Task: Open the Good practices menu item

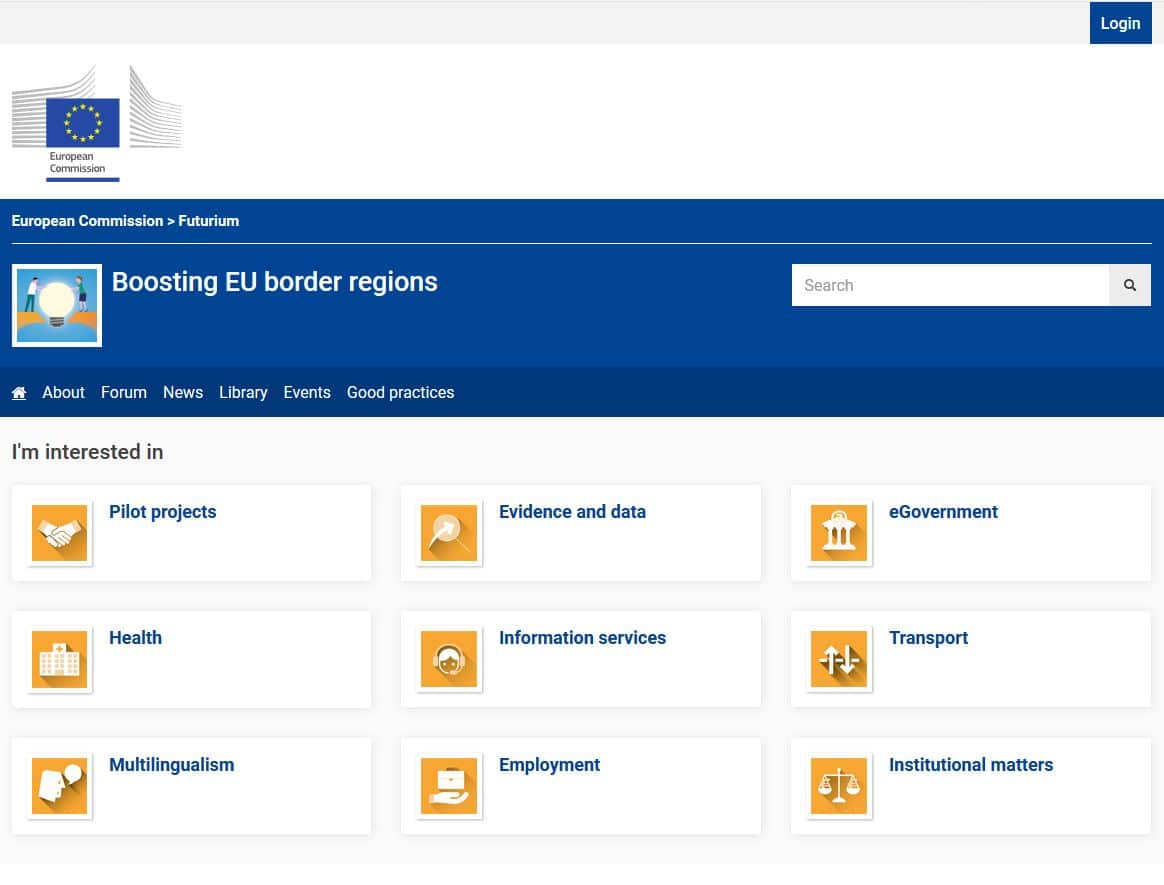Action: tap(400, 393)
